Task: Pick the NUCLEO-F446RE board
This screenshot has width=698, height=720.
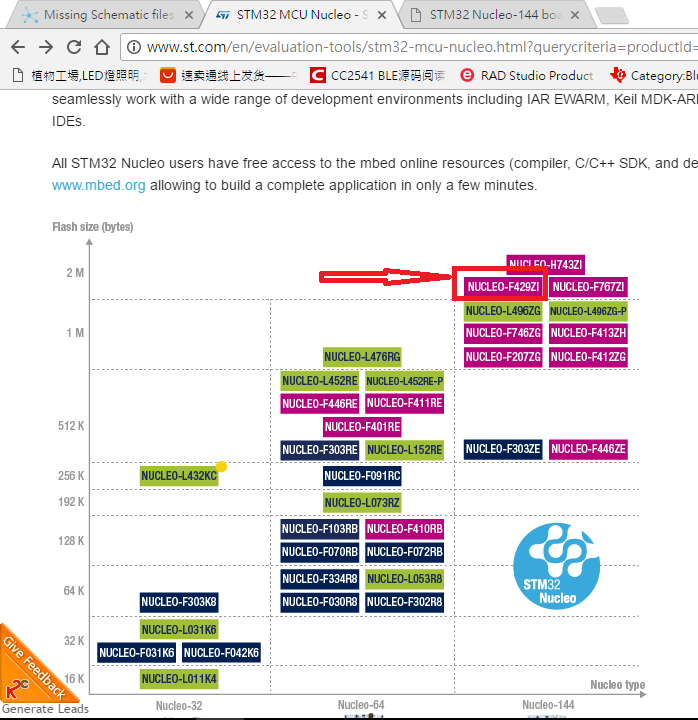Action: (320, 404)
